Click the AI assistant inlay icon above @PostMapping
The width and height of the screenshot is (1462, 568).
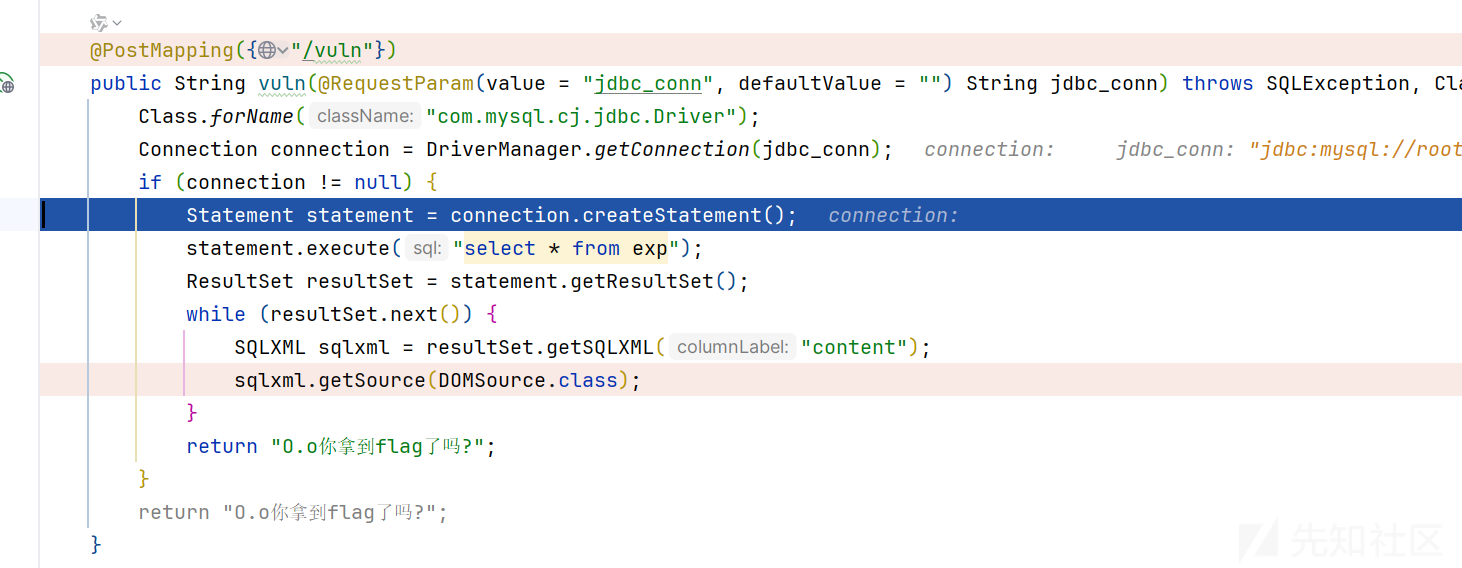click(98, 22)
